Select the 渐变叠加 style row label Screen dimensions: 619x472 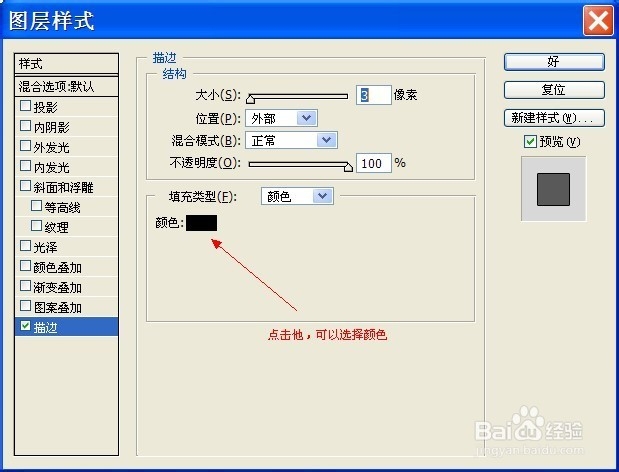pos(57,287)
